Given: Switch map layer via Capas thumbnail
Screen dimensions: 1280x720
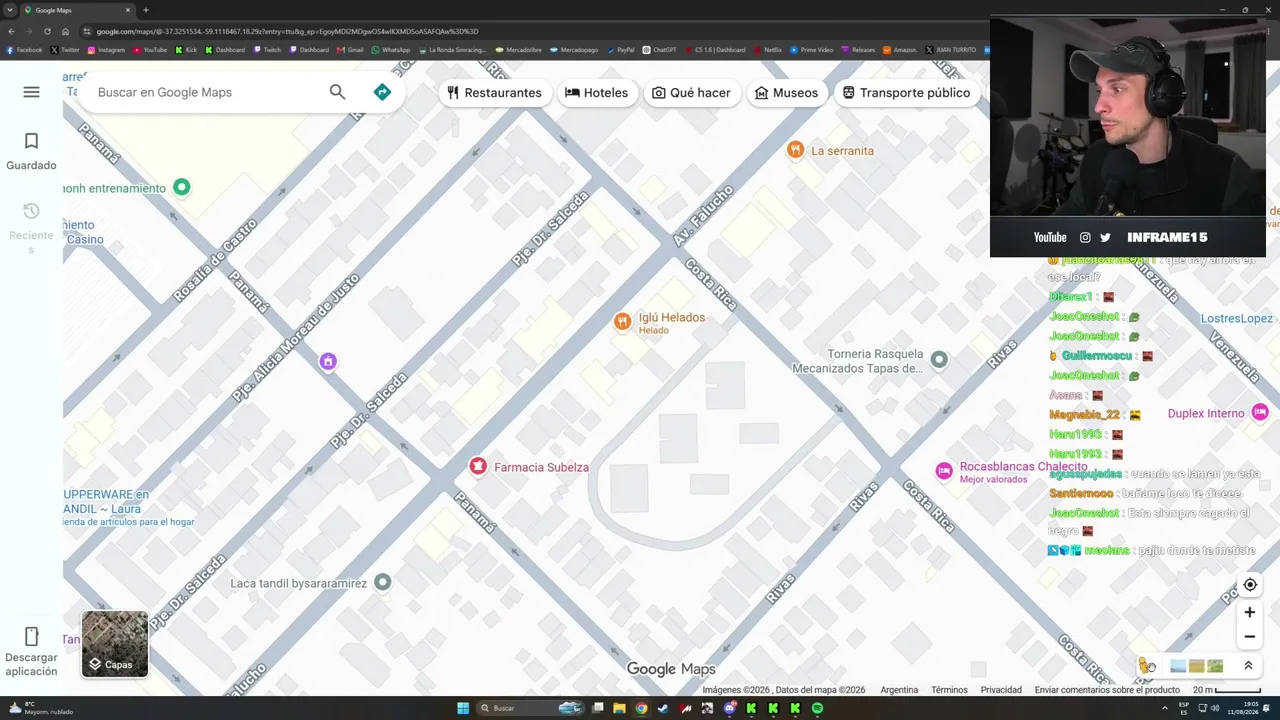Looking at the screenshot, I should [x=115, y=644].
